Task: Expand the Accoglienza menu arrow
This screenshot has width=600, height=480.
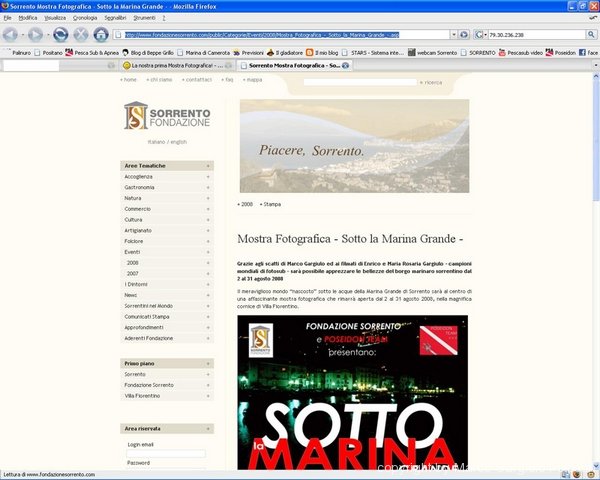Action: (208, 177)
